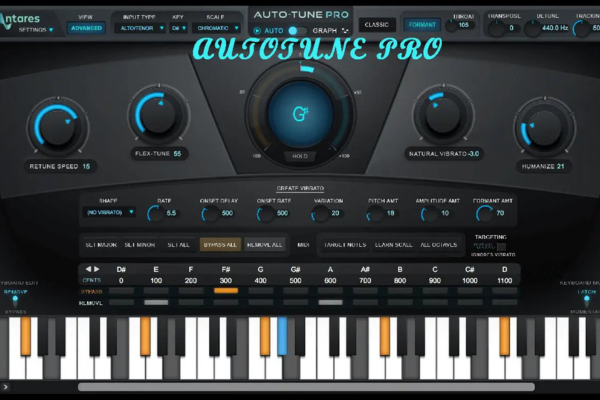Click the left arrow in scale table
The width and height of the screenshot is (600, 400).
[88, 269]
